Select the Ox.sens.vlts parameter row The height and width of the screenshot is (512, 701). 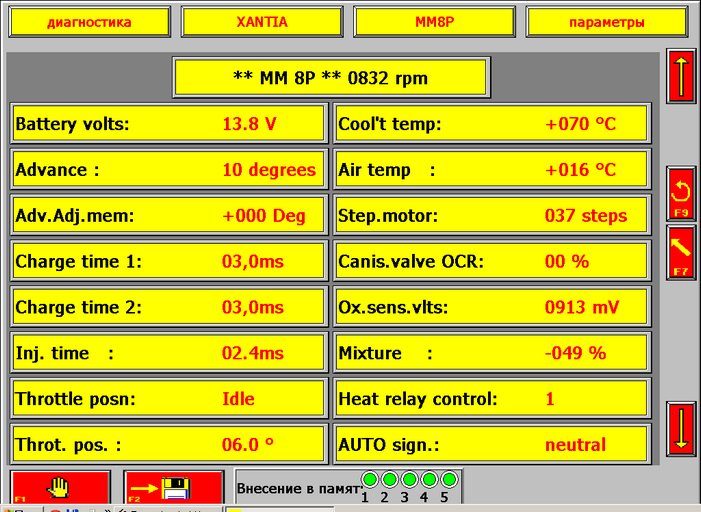491,308
